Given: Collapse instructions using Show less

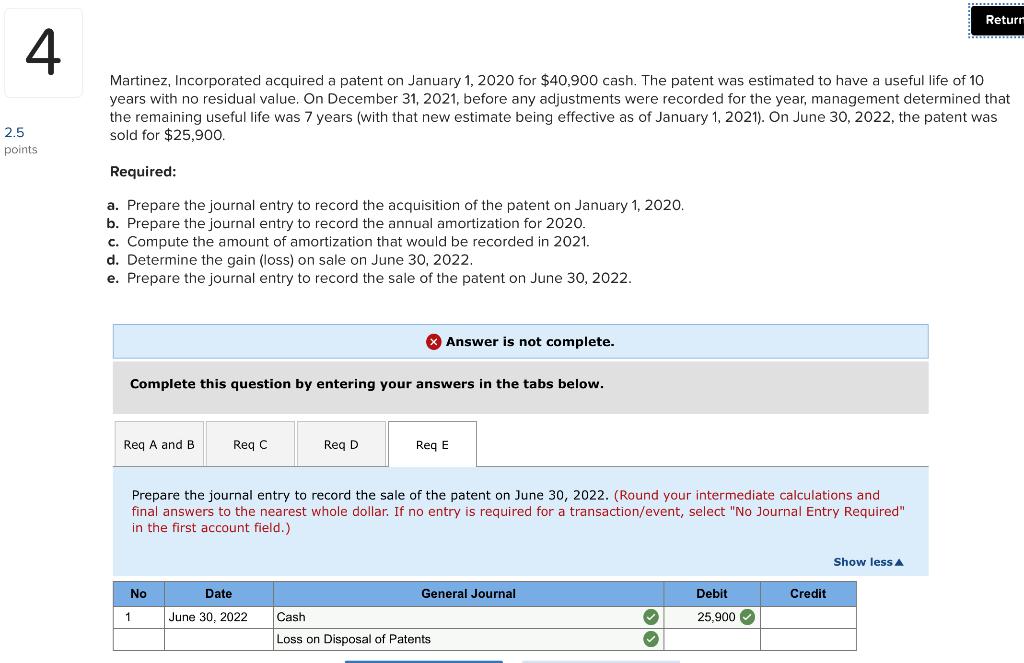Looking at the screenshot, I should click(x=867, y=562).
